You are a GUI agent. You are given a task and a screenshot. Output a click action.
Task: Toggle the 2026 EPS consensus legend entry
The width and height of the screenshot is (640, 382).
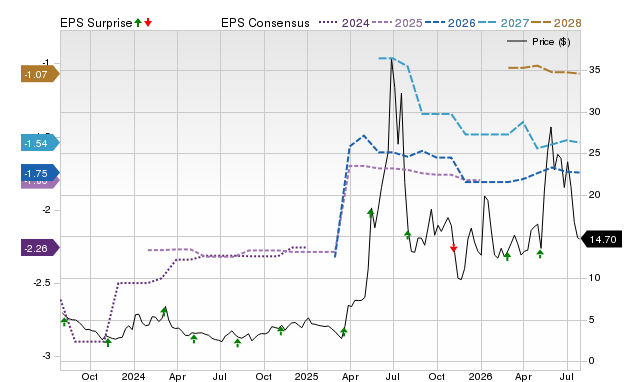(x=450, y=23)
